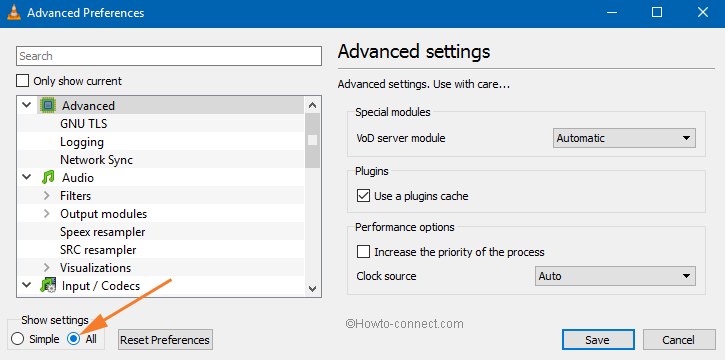Click the Audio music note icon
This screenshot has height=360, width=725.
pos(48,177)
